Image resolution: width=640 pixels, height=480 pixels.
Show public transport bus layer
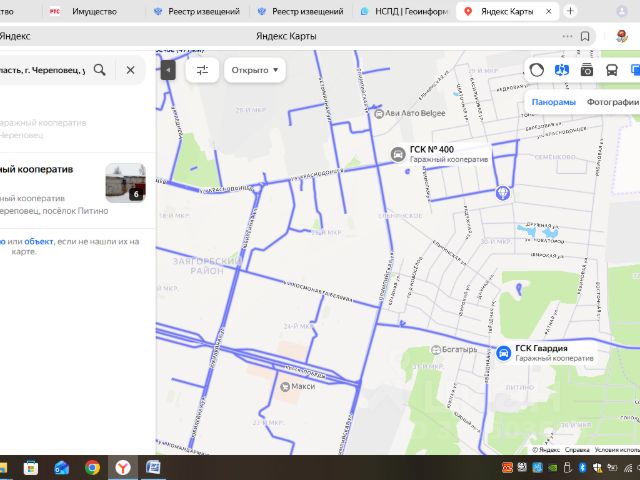[611, 70]
